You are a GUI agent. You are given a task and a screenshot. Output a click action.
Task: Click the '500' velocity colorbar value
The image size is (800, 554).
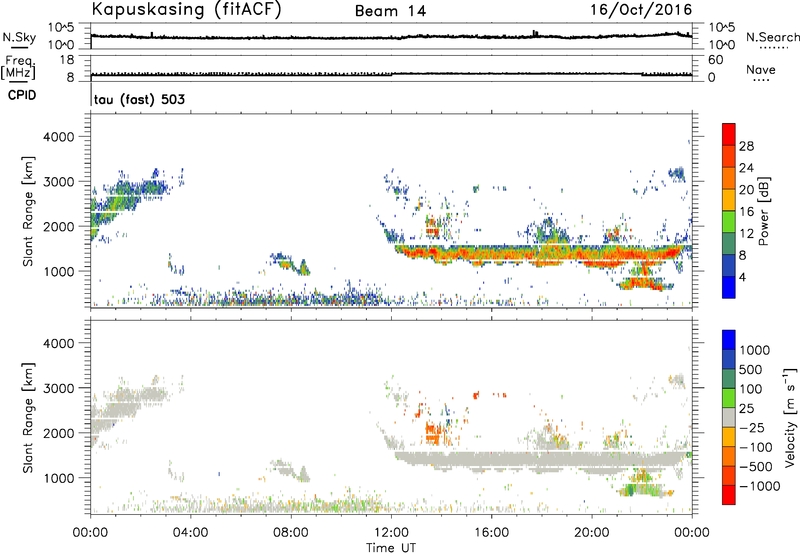coord(750,370)
